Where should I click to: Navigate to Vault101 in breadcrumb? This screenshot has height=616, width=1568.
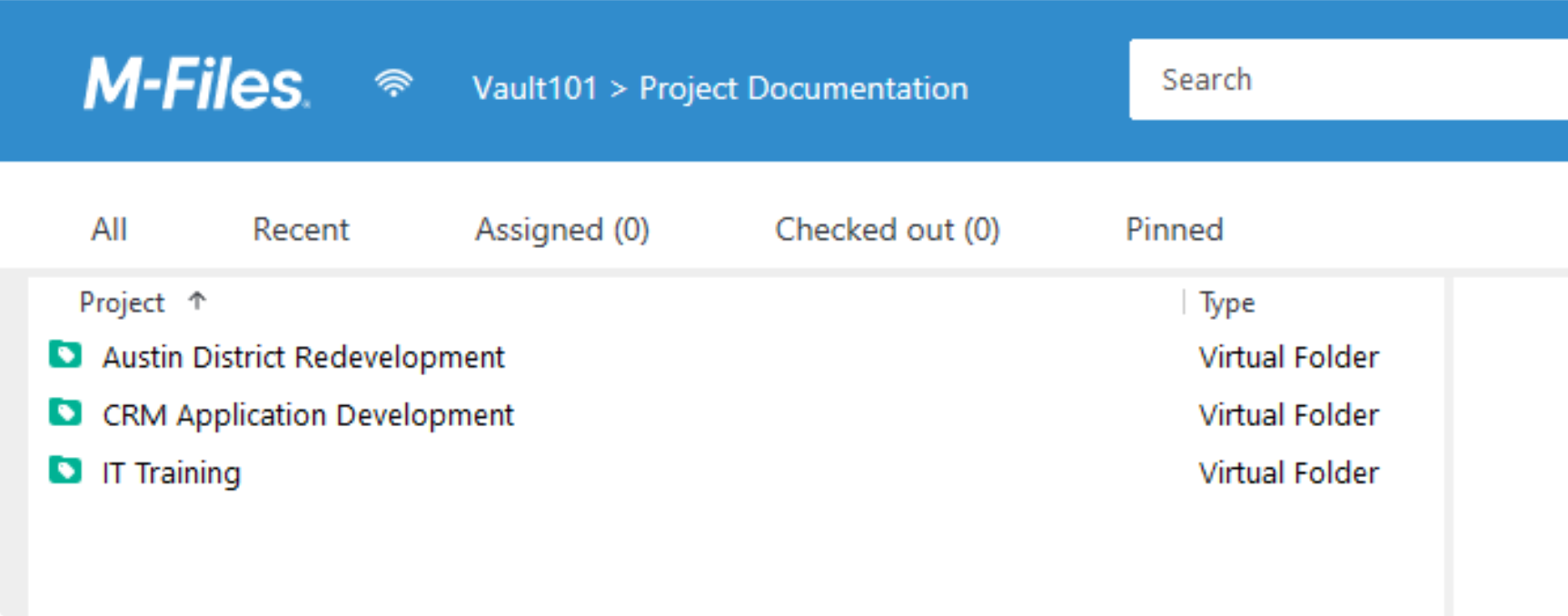click(534, 88)
